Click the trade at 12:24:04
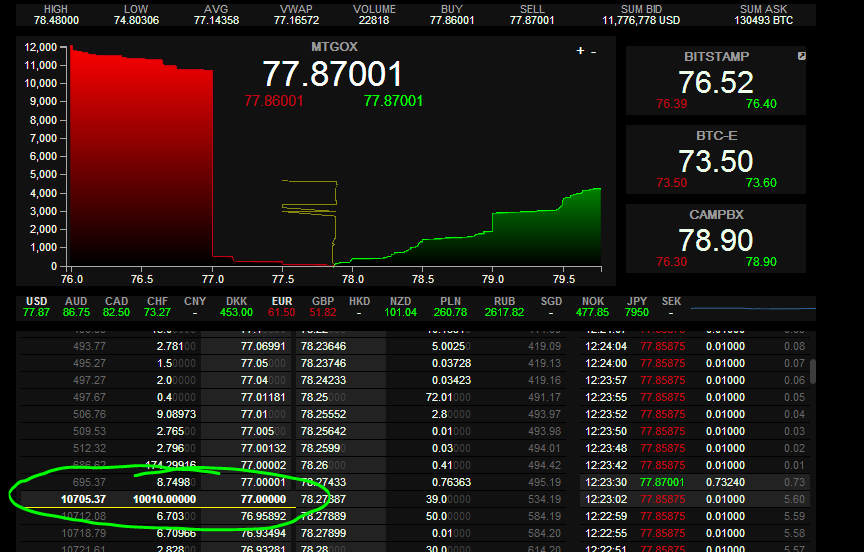This screenshot has width=864, height=552. tap(695, 347)
